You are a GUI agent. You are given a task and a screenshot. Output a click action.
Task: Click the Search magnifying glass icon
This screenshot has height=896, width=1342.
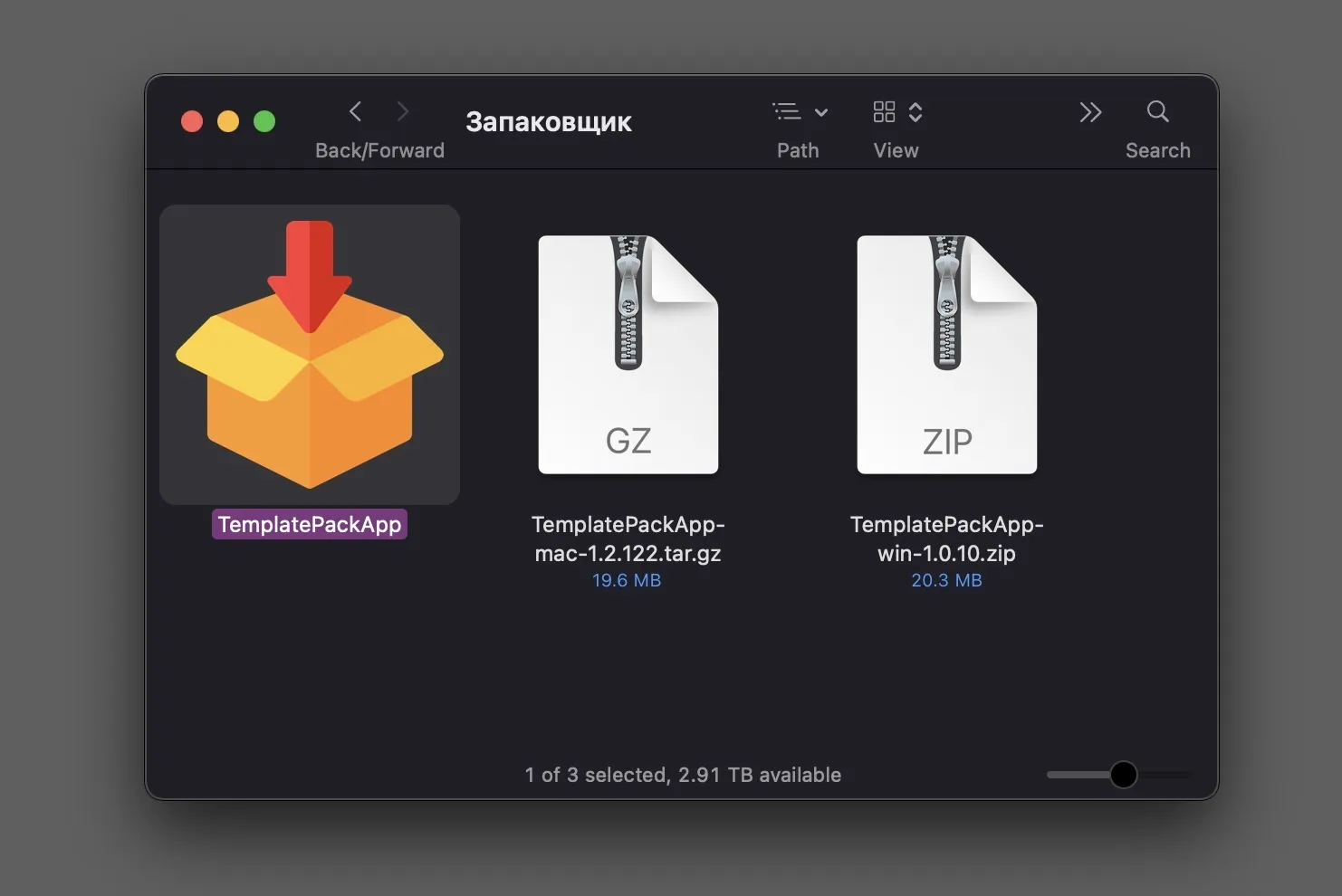point(1157,112)
